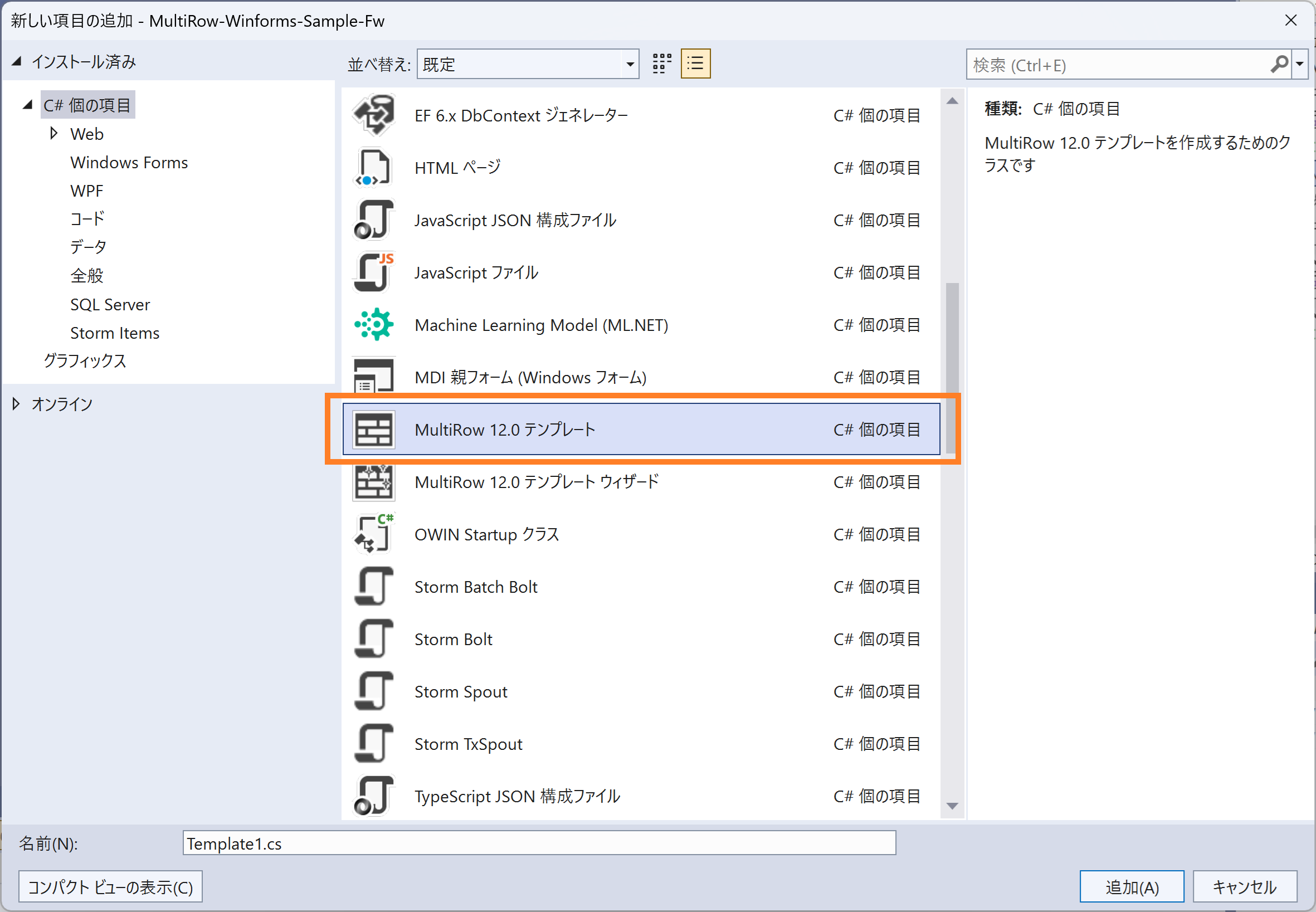Image resolution: width=1316 pixels, height=912 pixels.
Task: Select the SQL Server category
Action: pos(110,305)
